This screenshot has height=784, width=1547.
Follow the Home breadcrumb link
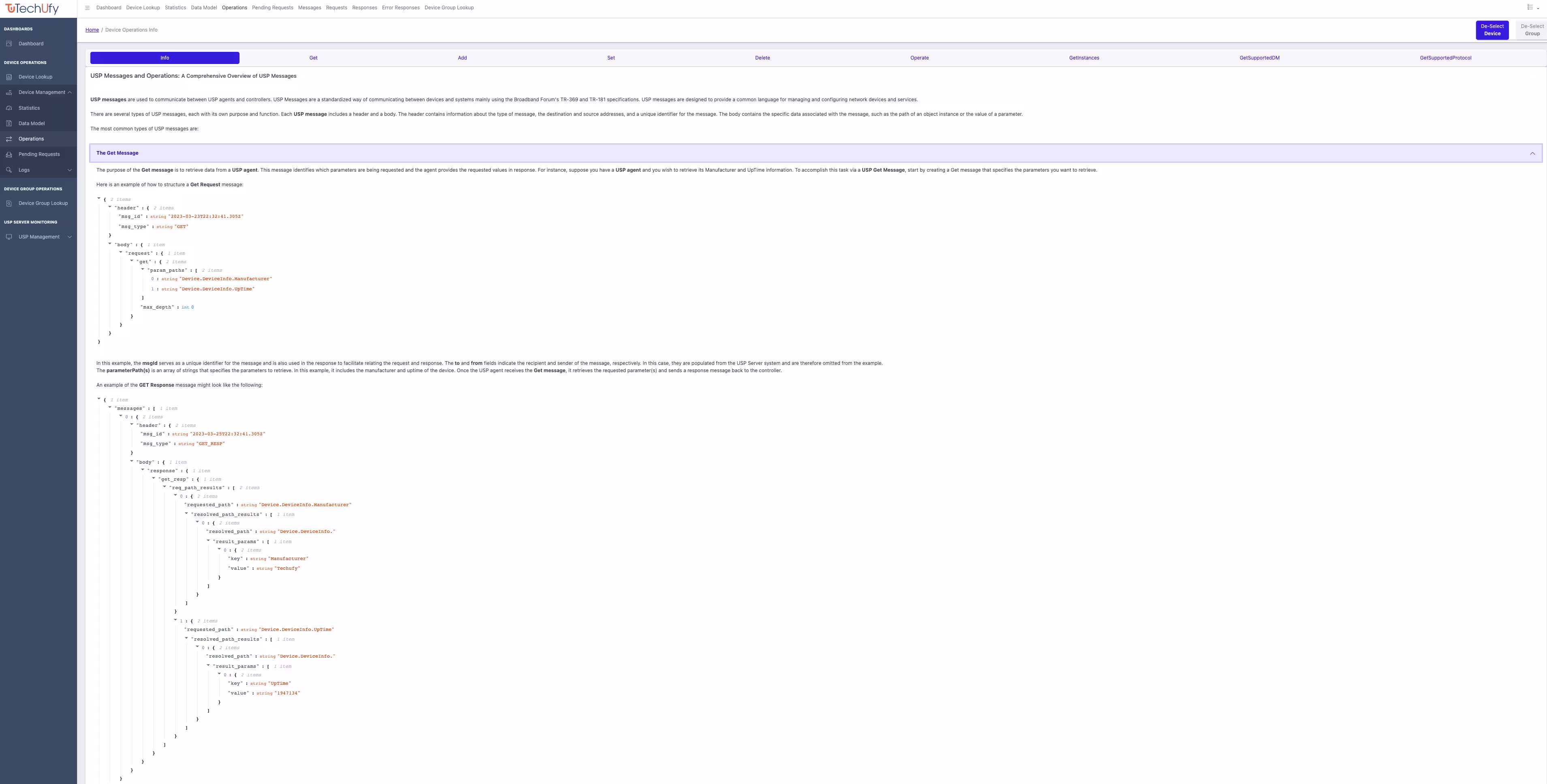point(92,30)
